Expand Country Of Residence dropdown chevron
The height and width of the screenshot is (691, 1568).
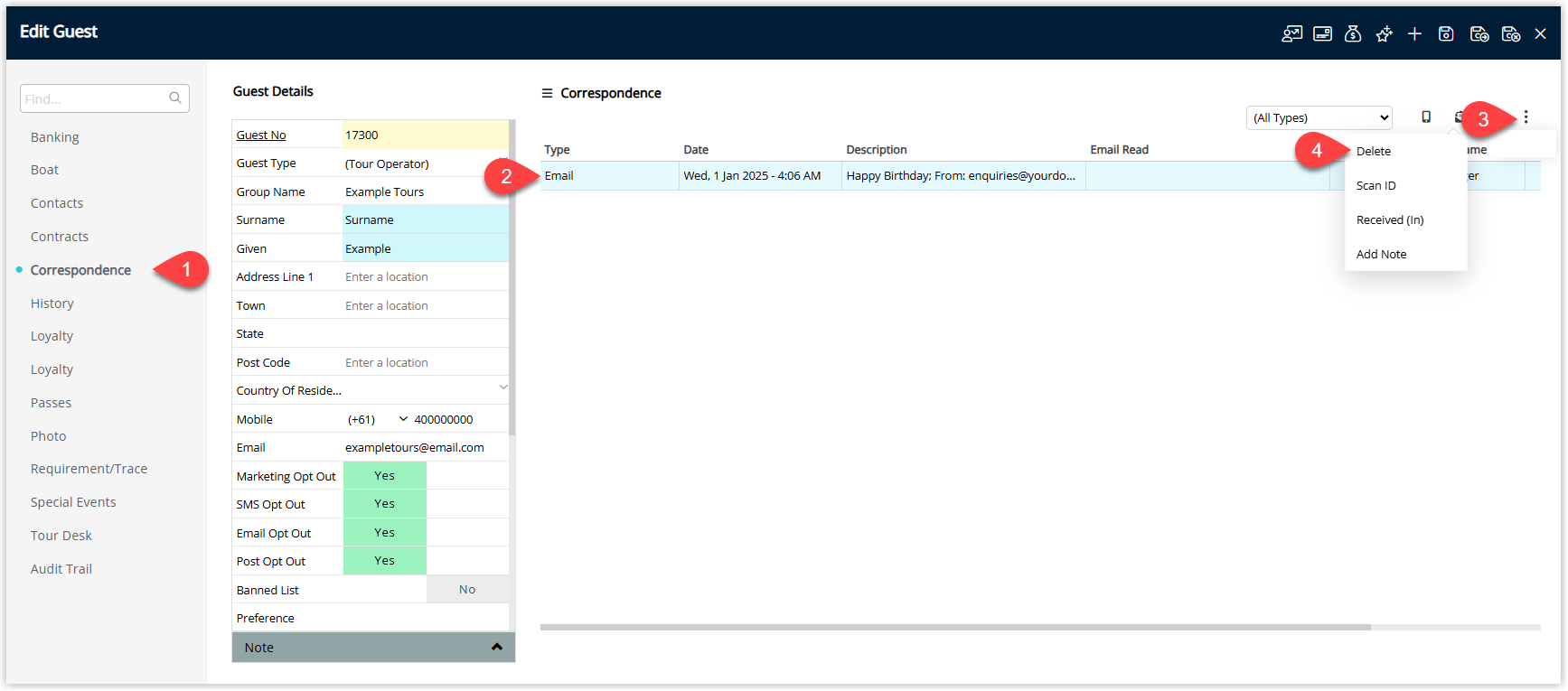[503, 388]
